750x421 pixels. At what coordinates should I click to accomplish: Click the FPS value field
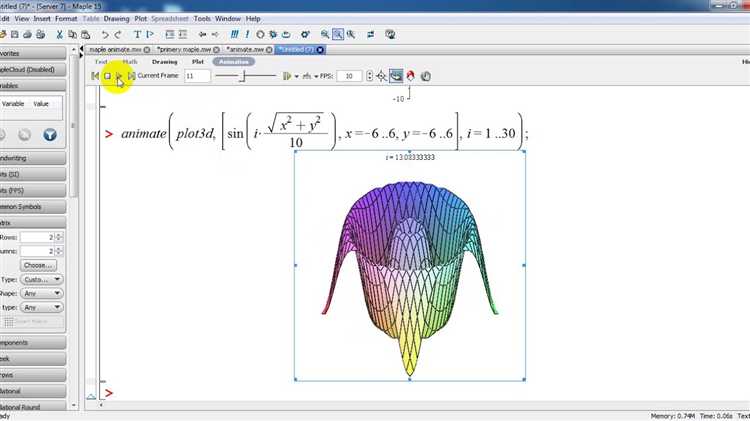[x=349, y=76]
